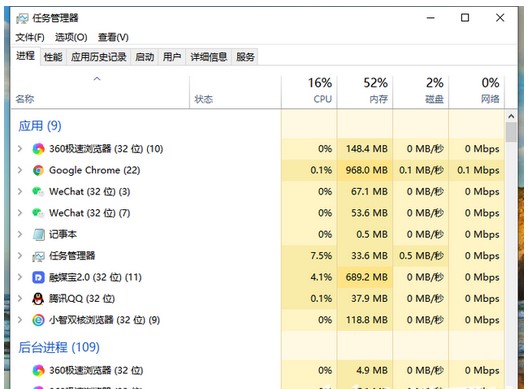Click the 148.4 MB memory value
This screenshot has height=389, width=529.
pos(366,149)
